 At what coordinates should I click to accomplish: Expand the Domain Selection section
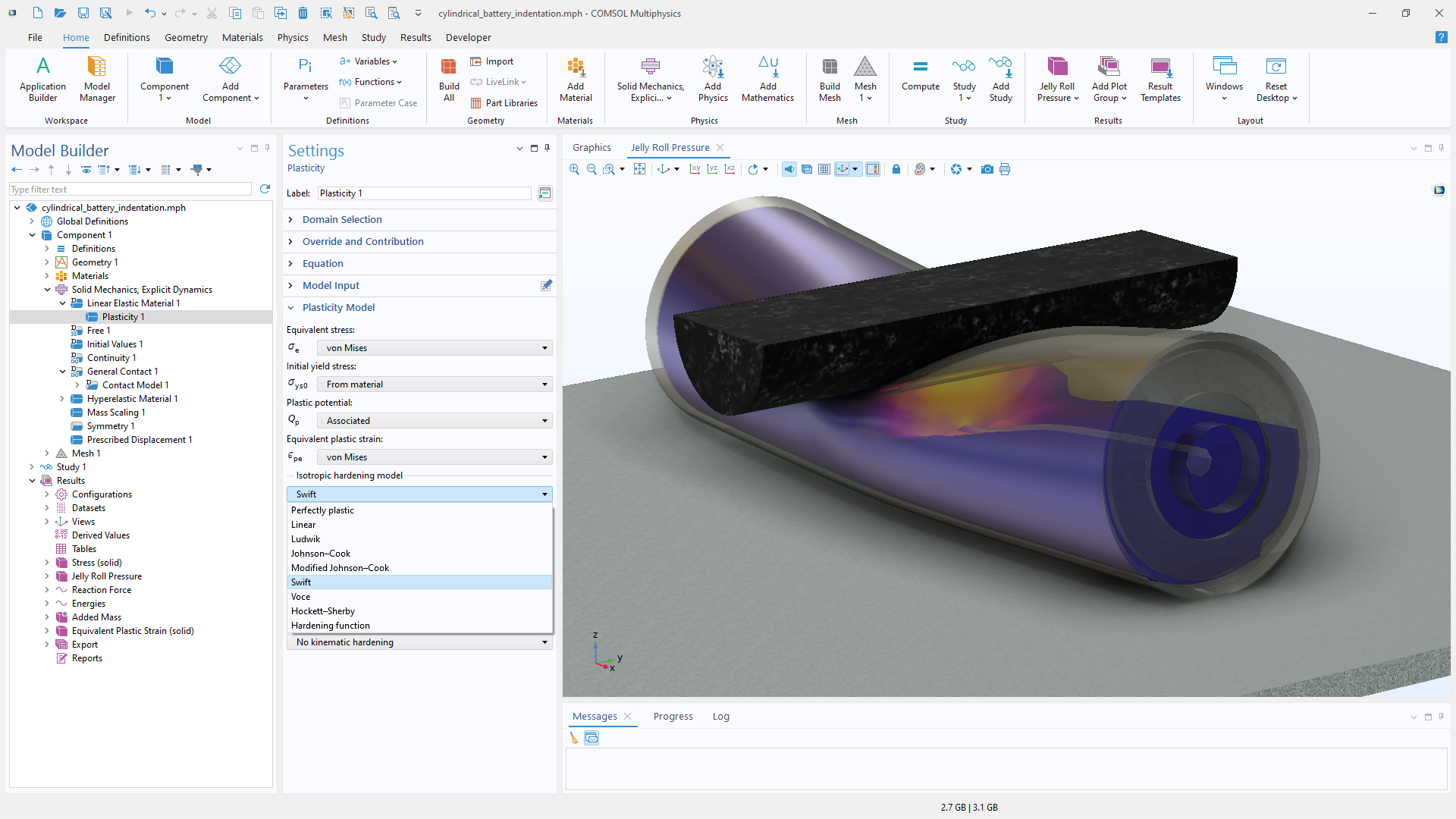[342, 219]
